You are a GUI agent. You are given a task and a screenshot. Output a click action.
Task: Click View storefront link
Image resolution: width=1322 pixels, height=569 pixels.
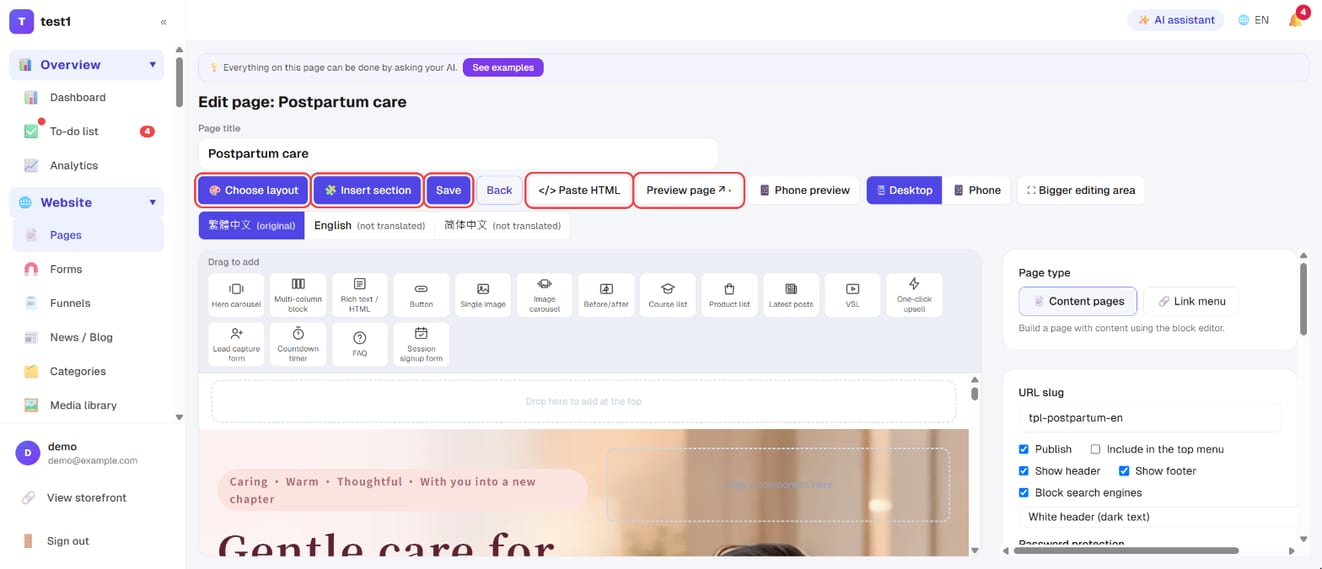pyautogui.click(x=86, y=498)
